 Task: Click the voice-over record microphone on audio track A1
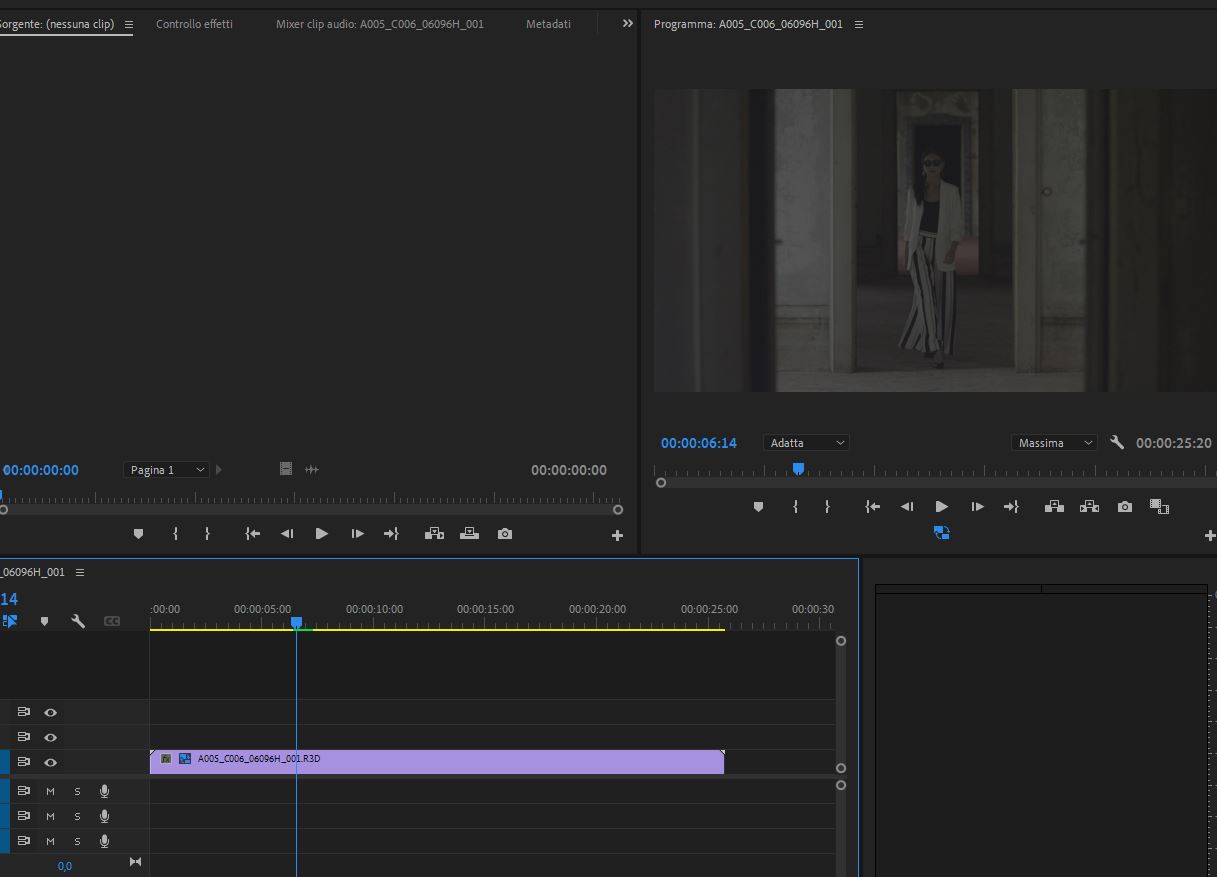[104, 790]
